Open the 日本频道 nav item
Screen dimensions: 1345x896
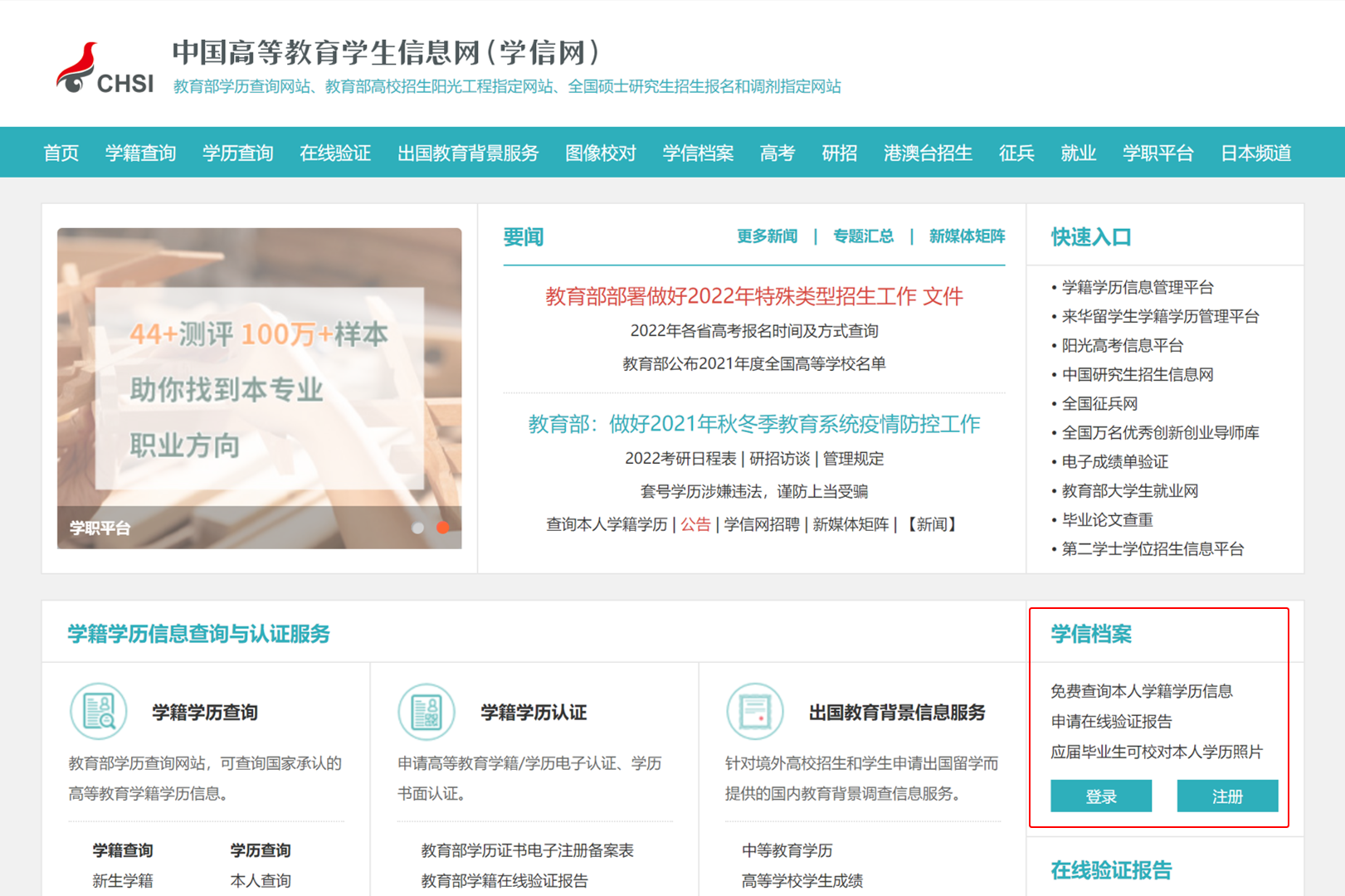pyautogui.click(x=1256, y=153)
